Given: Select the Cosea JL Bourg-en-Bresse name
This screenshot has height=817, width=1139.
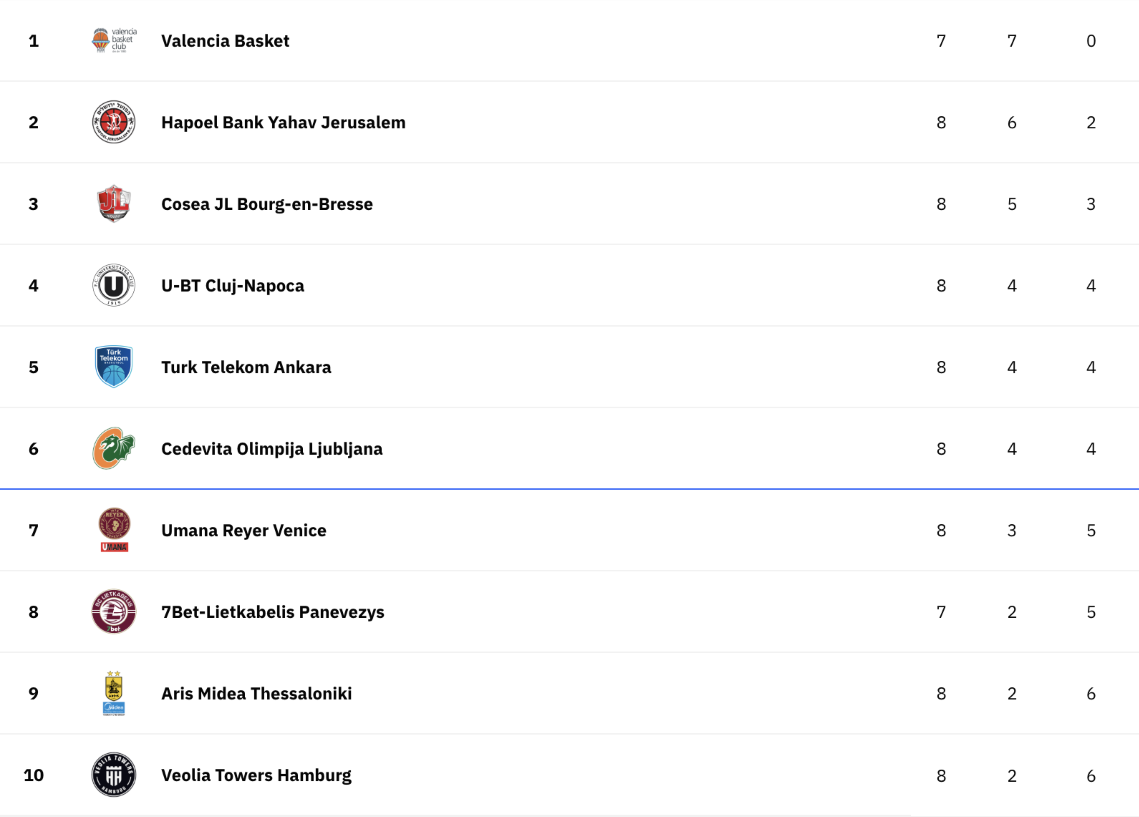Looking at the screenshot, I should click(267, 204).
